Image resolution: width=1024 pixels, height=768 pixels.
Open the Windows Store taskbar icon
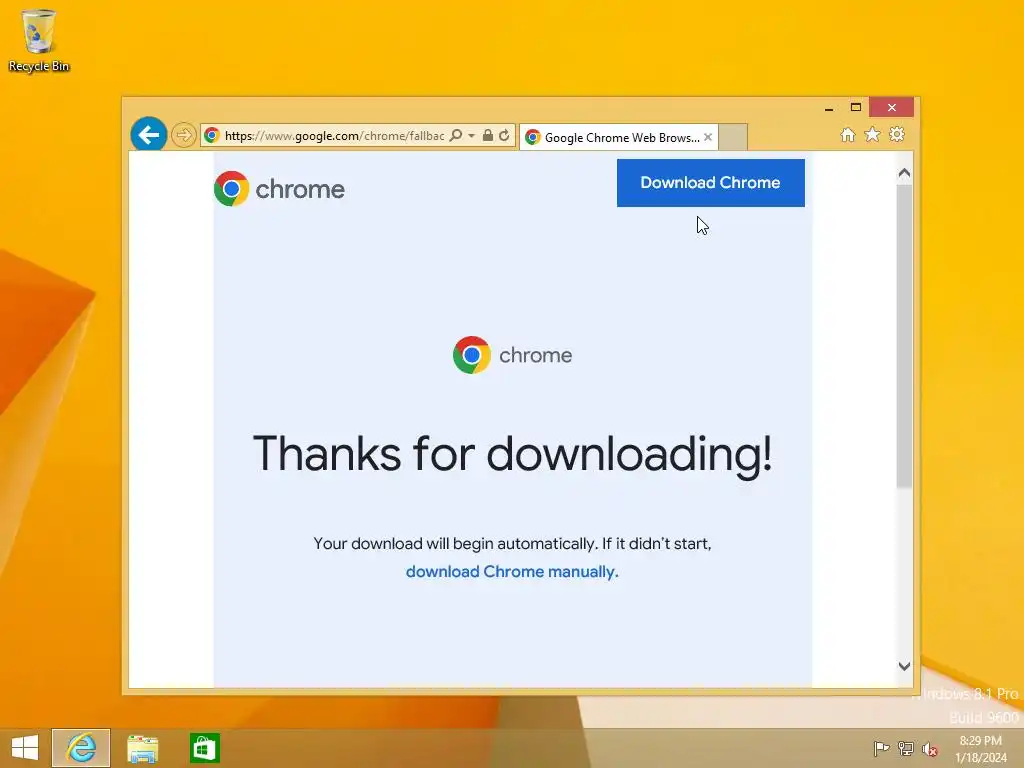tap(204, 748)
